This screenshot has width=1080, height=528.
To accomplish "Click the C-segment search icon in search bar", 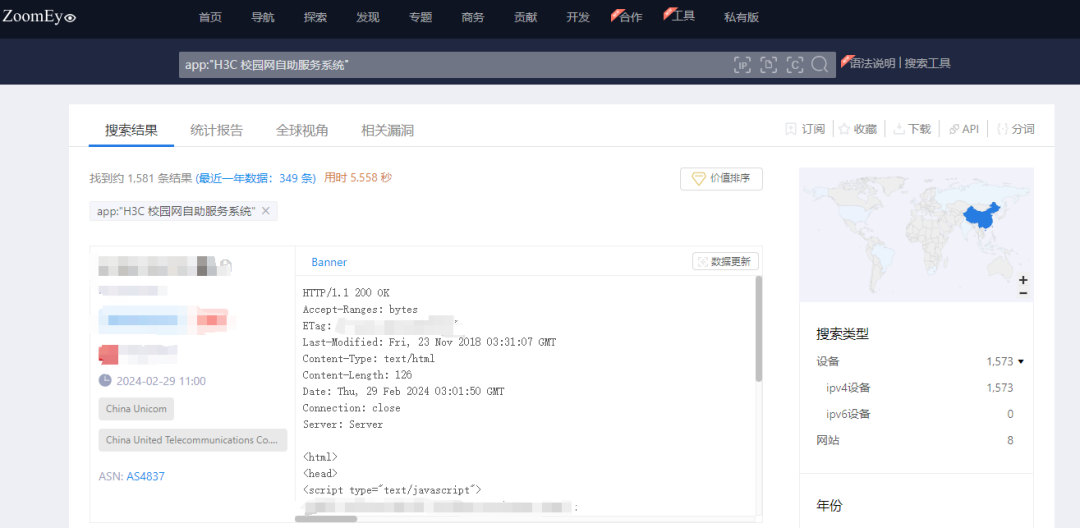I will tap(794, 65).
